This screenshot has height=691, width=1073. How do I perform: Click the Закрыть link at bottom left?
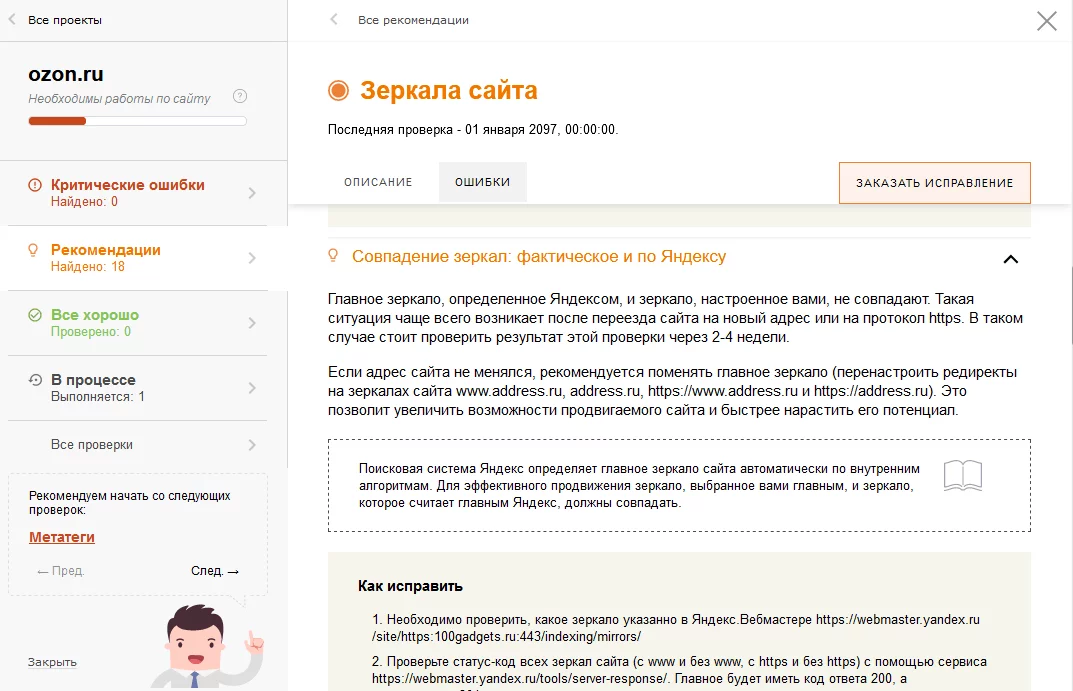pos(52,662)
